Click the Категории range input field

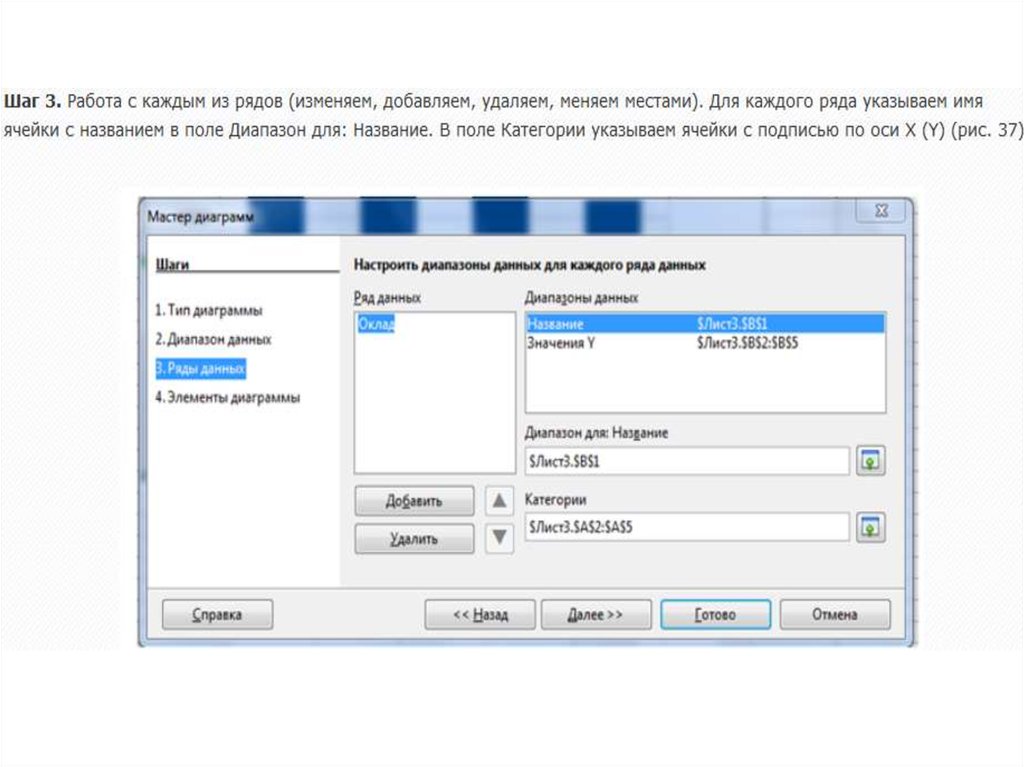click(x=686, y=527)
